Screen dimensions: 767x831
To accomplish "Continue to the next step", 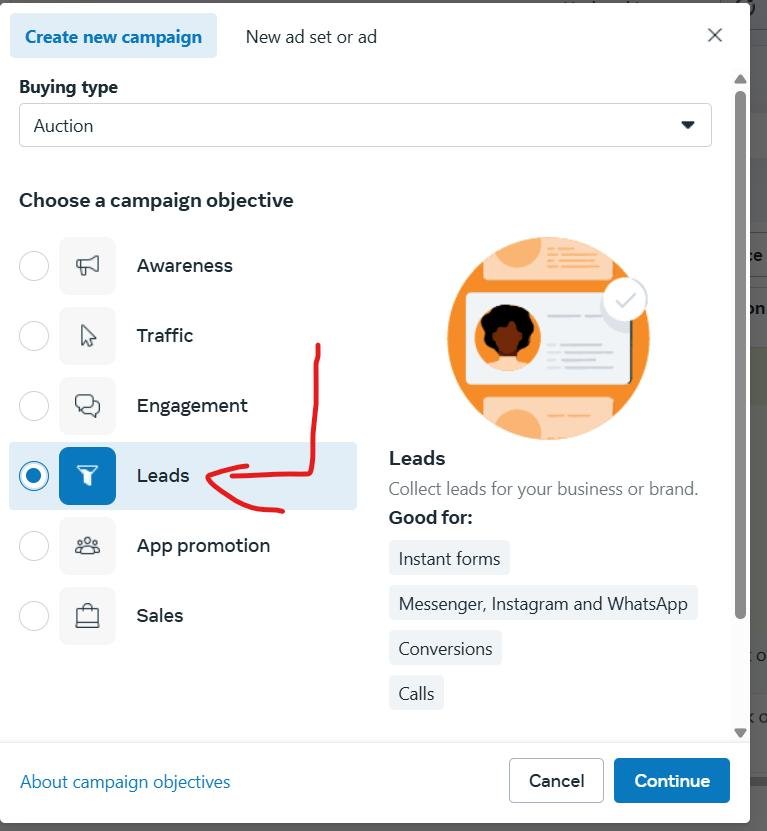I will pyautogui.click(x=672, y=780).
